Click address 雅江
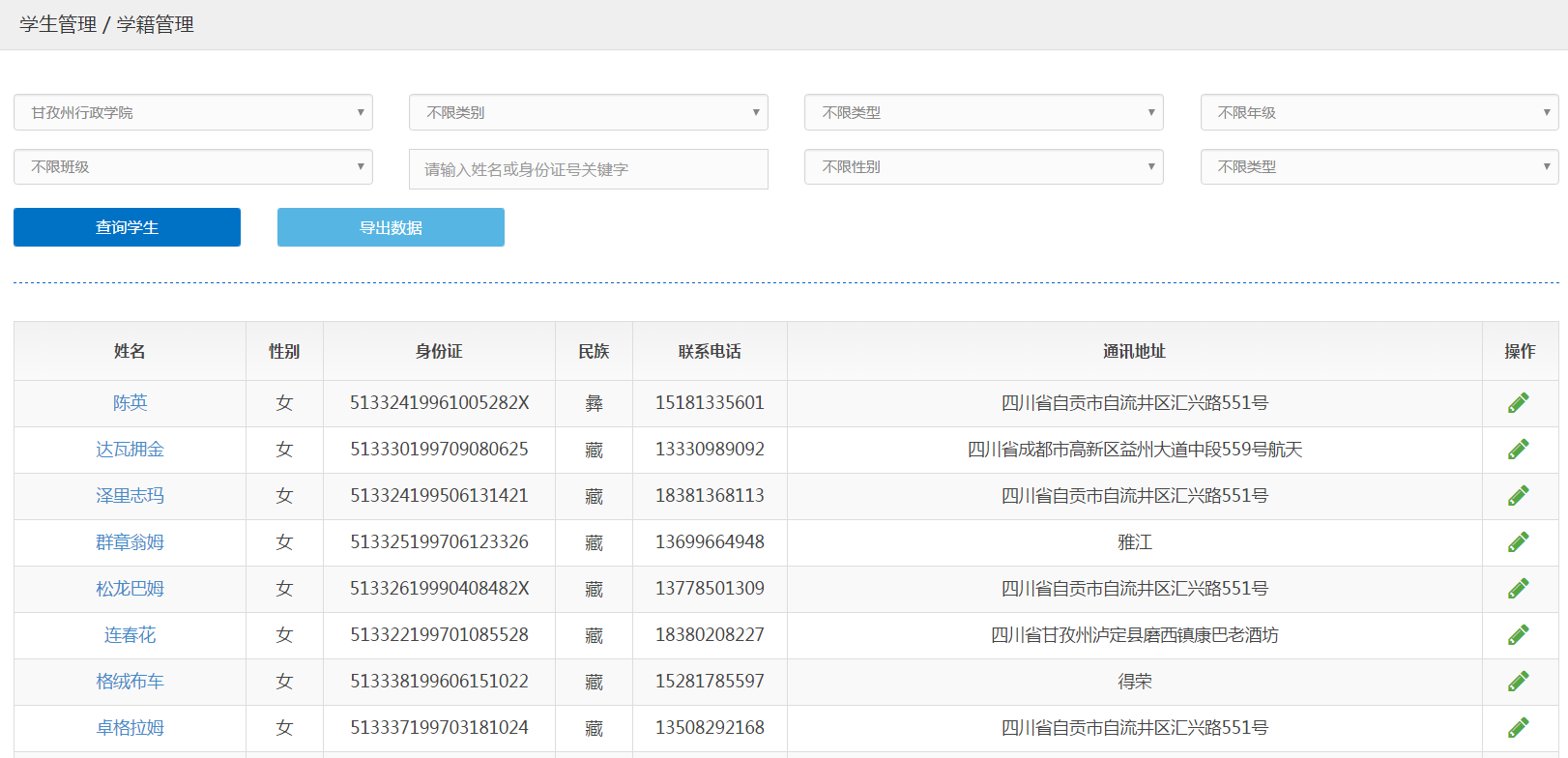The height and width of the screenshot is (758, 1568). click(x=1135, y=542)
